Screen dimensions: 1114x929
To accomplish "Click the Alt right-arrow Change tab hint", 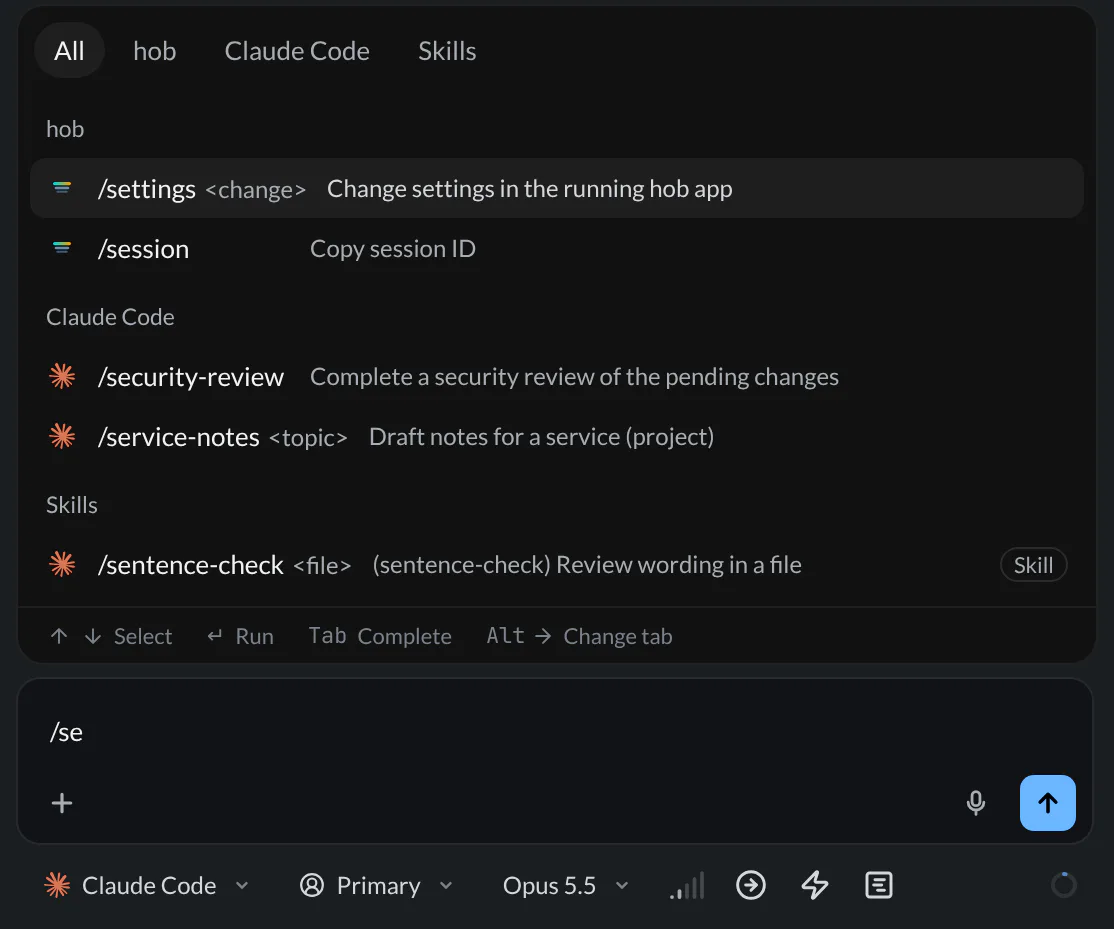I will click(579, 636).
